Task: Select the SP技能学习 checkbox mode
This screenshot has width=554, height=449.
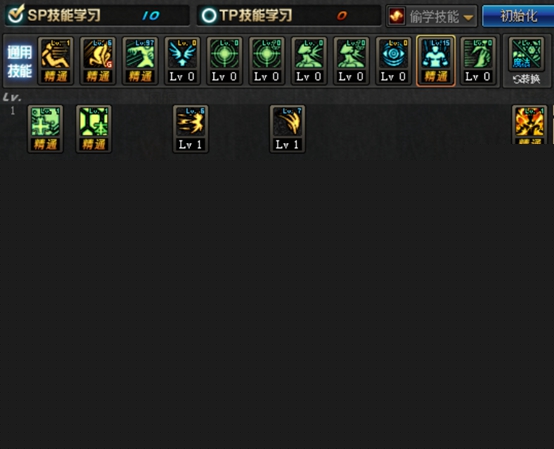Action: 16,14
